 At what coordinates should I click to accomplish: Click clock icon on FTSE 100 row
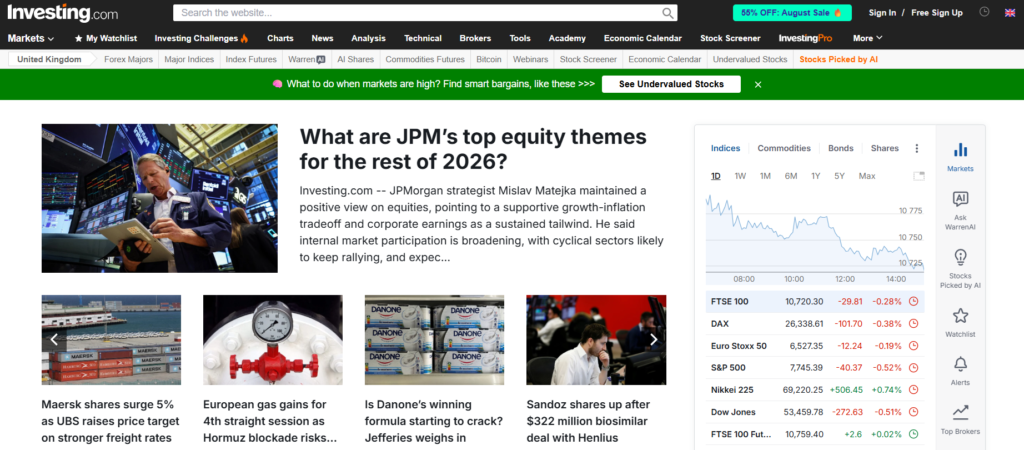pos(914,302)
